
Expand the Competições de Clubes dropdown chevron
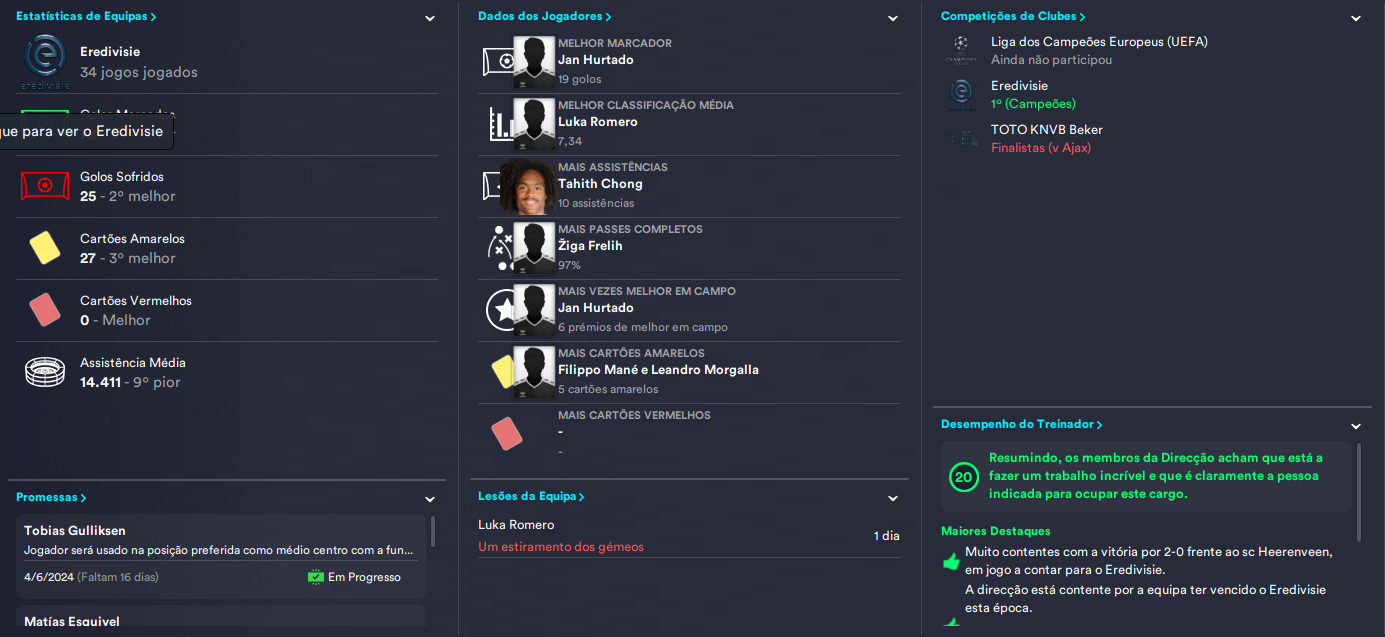(x=1356, y=18)
